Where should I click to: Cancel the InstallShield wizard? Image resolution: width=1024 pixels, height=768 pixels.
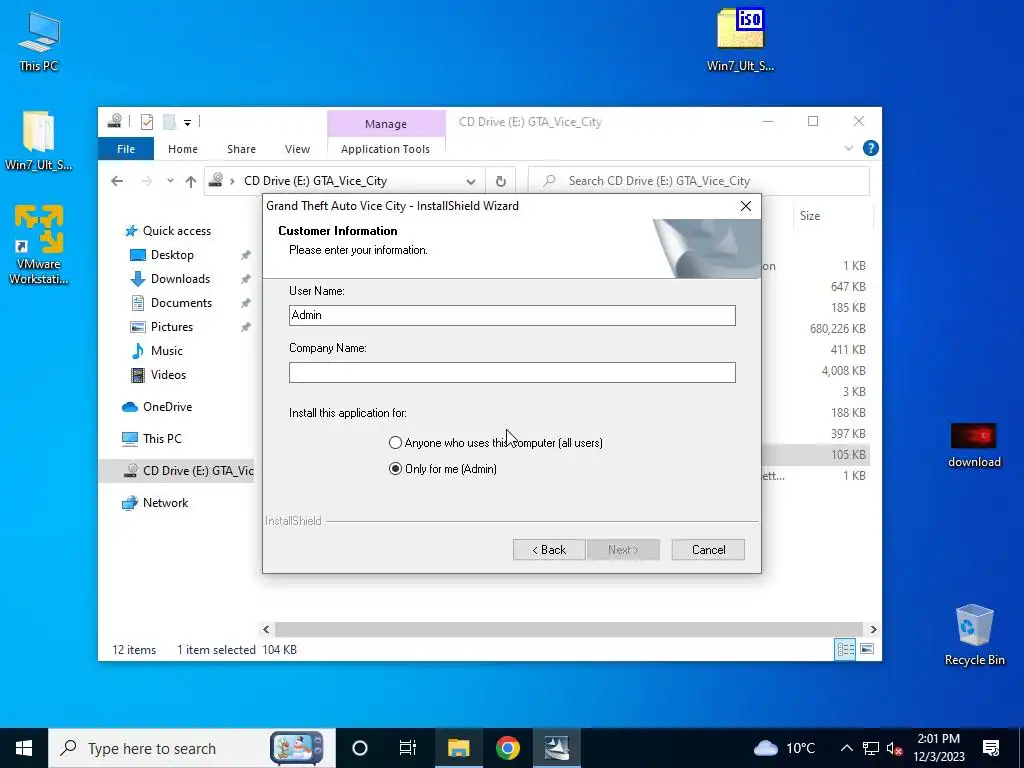click(708, 550)
